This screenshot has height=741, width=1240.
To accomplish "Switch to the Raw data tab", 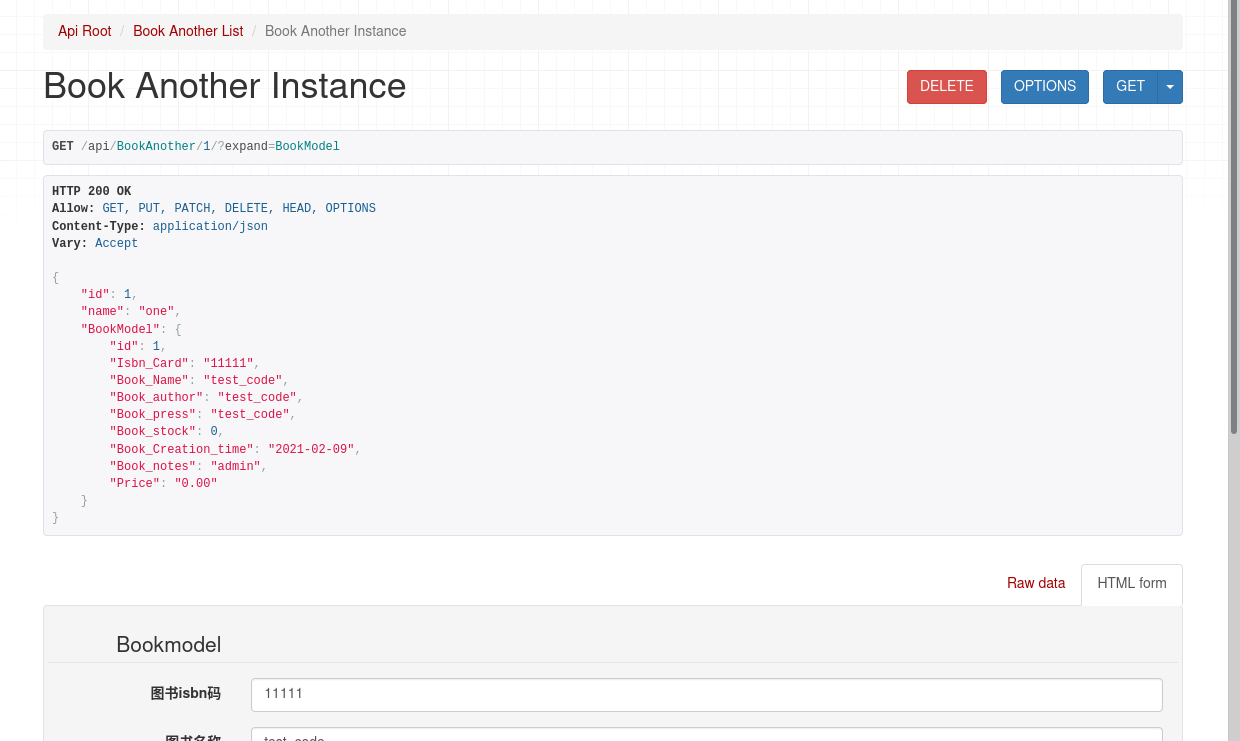I will click(1035, 583).
